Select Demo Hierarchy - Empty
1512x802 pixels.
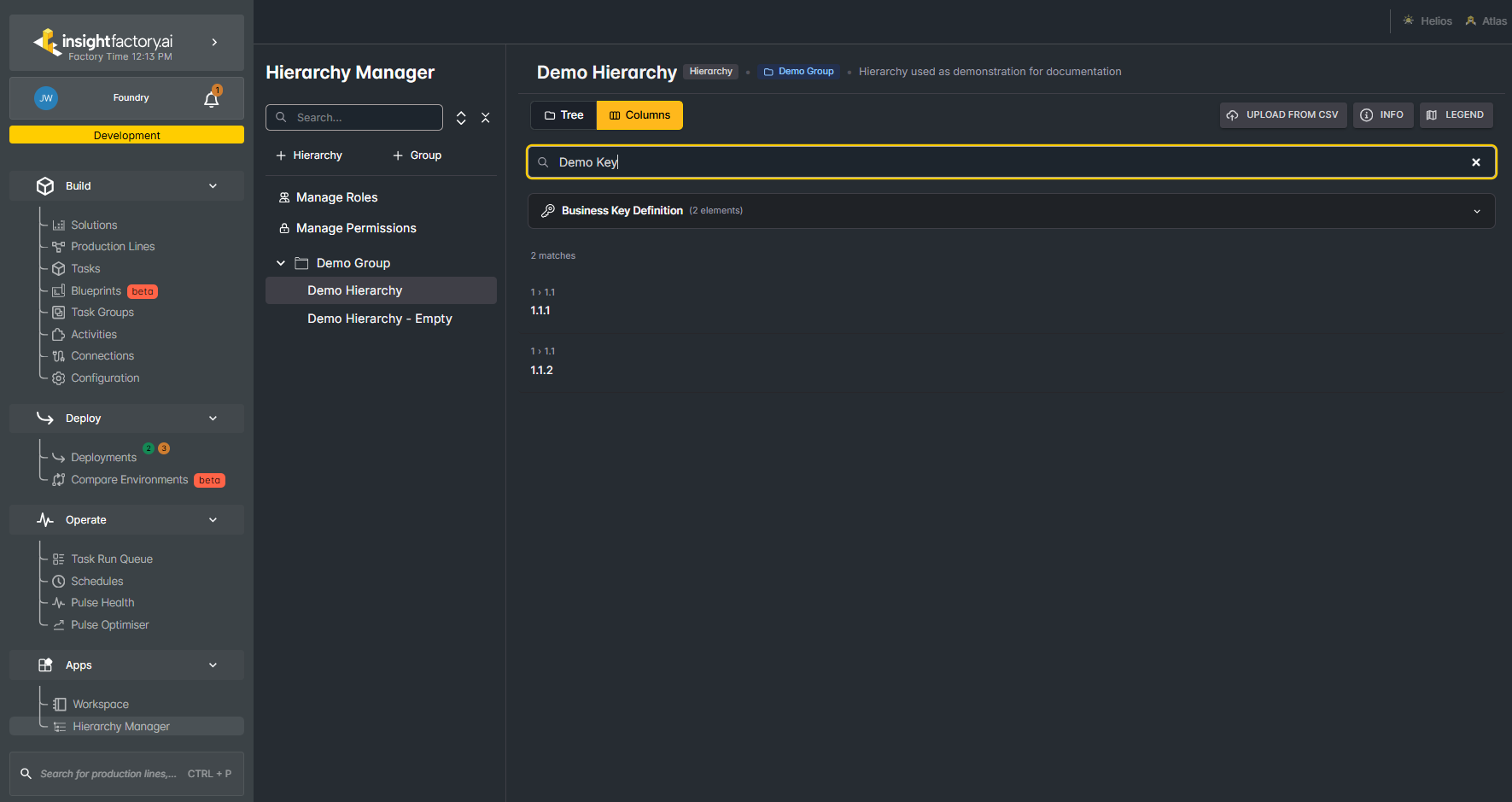pos(380,319)
